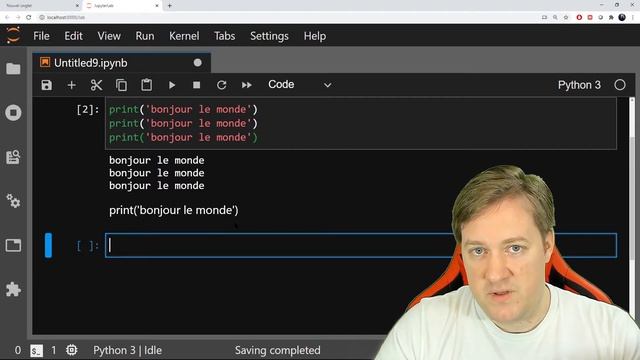Insert a cell below with plus icon
The width and height of the screenshot is (640, 360).
click(71, 85)
